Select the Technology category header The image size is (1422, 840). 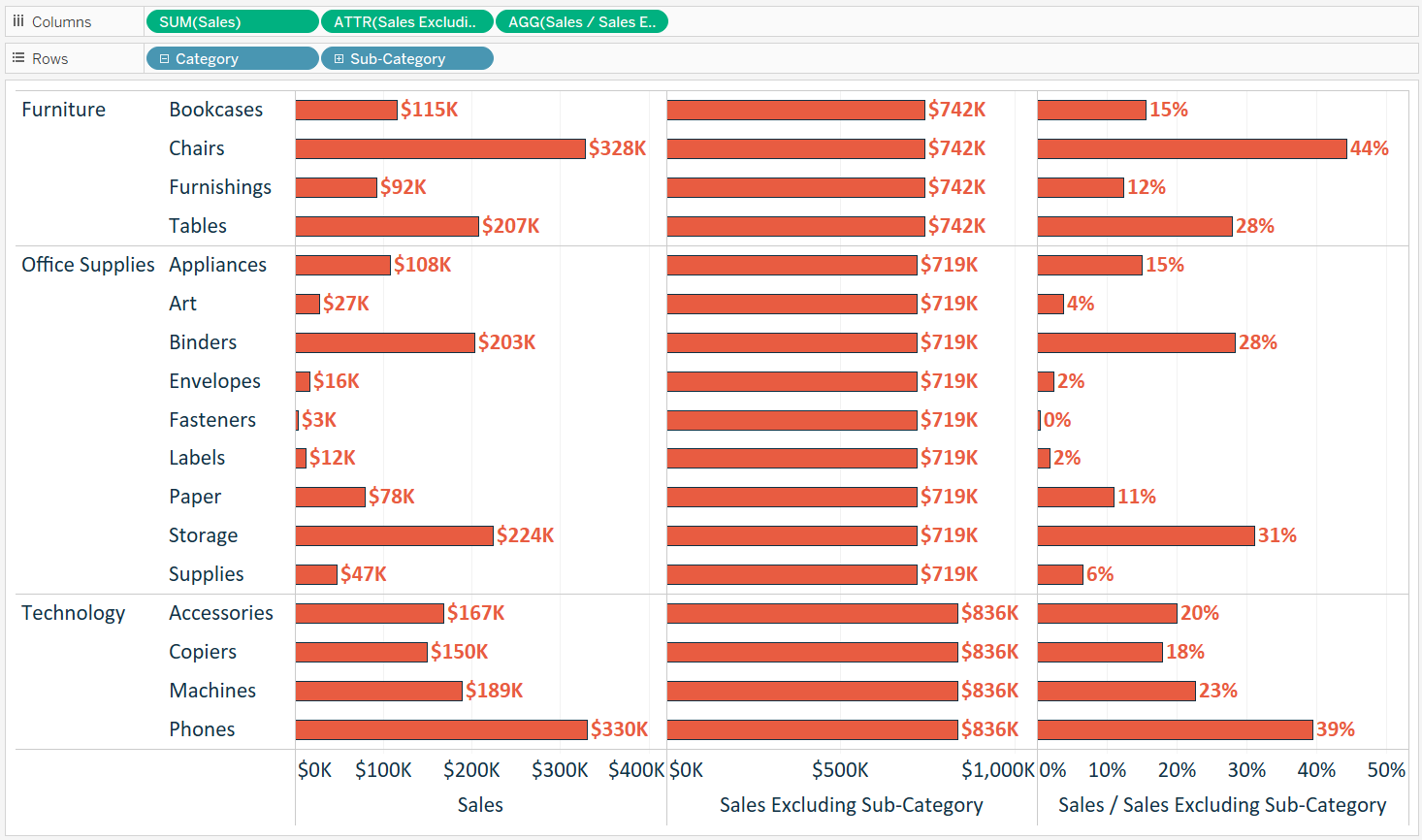pos(72,612)
